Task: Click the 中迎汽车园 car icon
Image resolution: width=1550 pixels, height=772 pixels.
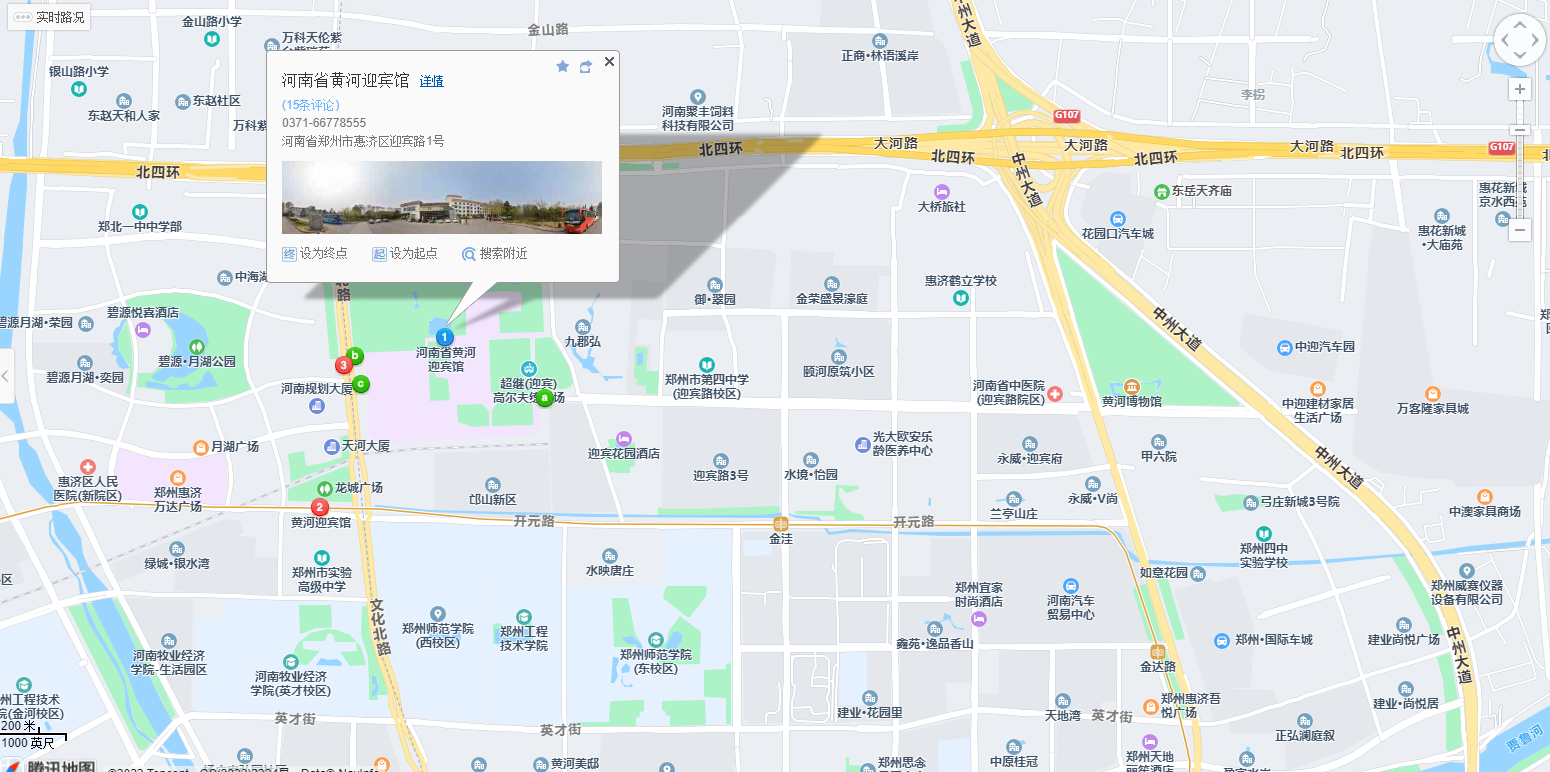Action: (1285, 347)
